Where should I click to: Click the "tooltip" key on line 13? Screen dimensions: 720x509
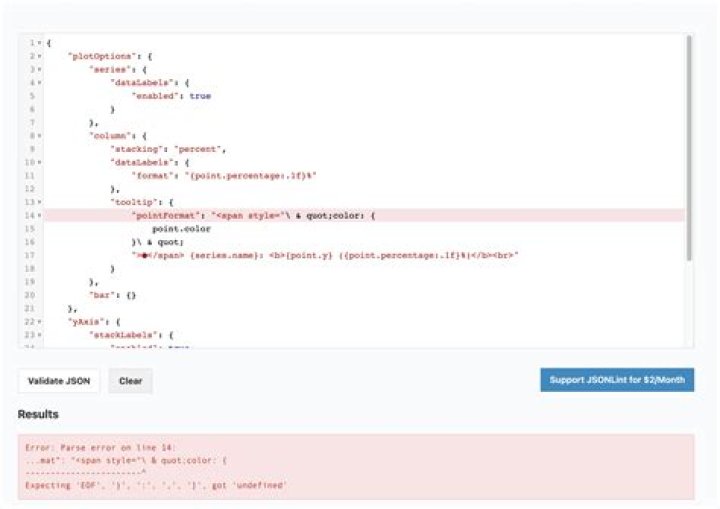click(133, 202)
